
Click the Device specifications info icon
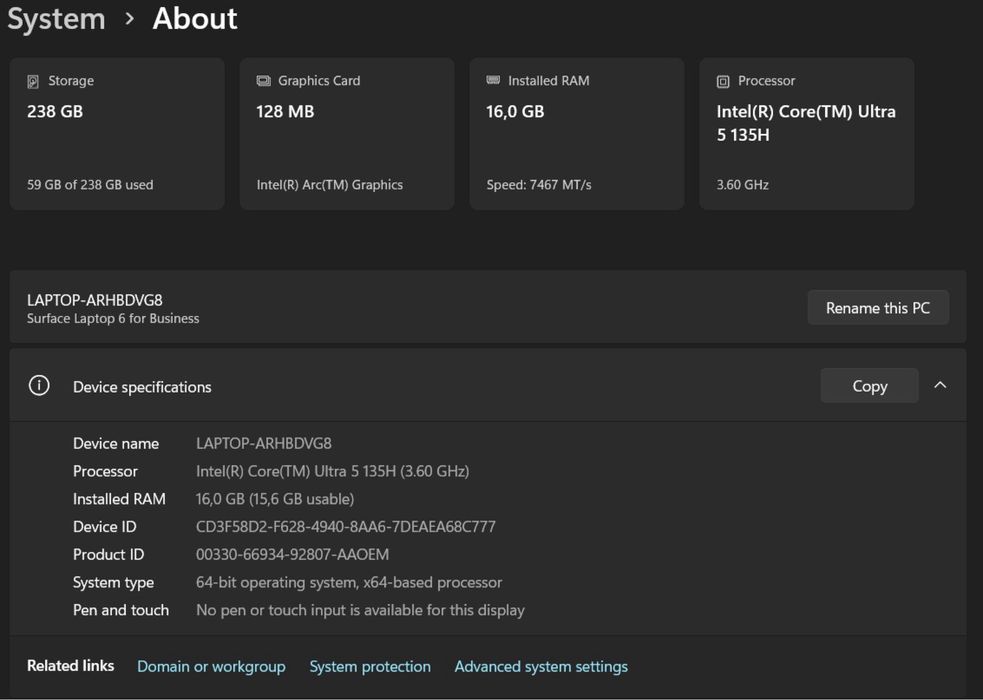[x=39, y=386]
